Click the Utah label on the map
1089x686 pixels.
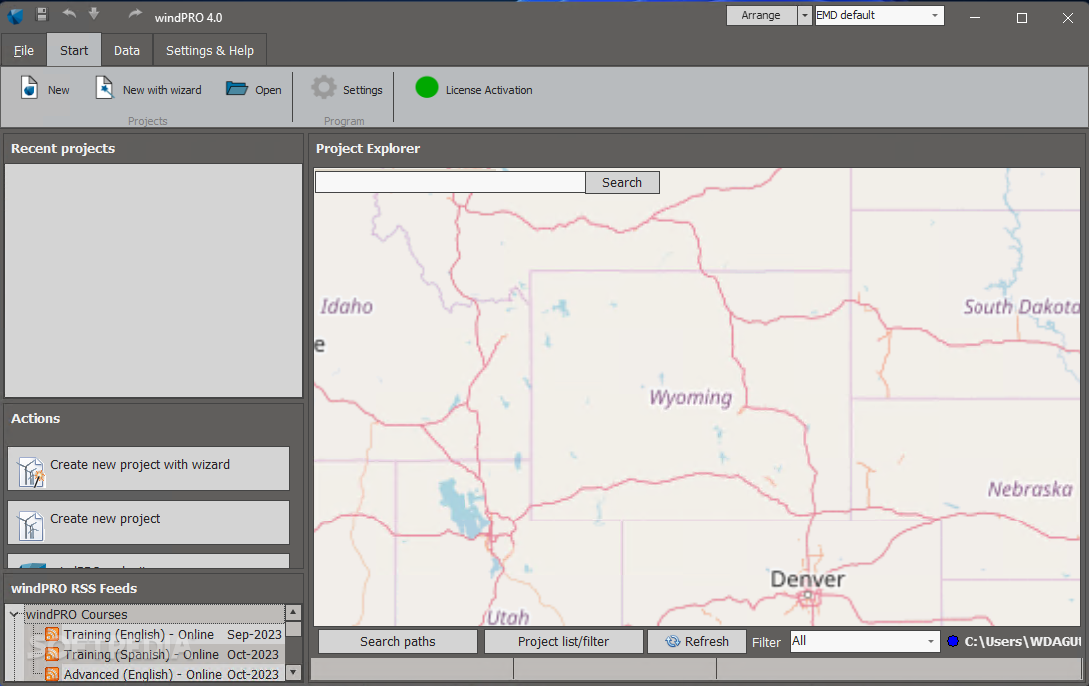tap(508, 617)
